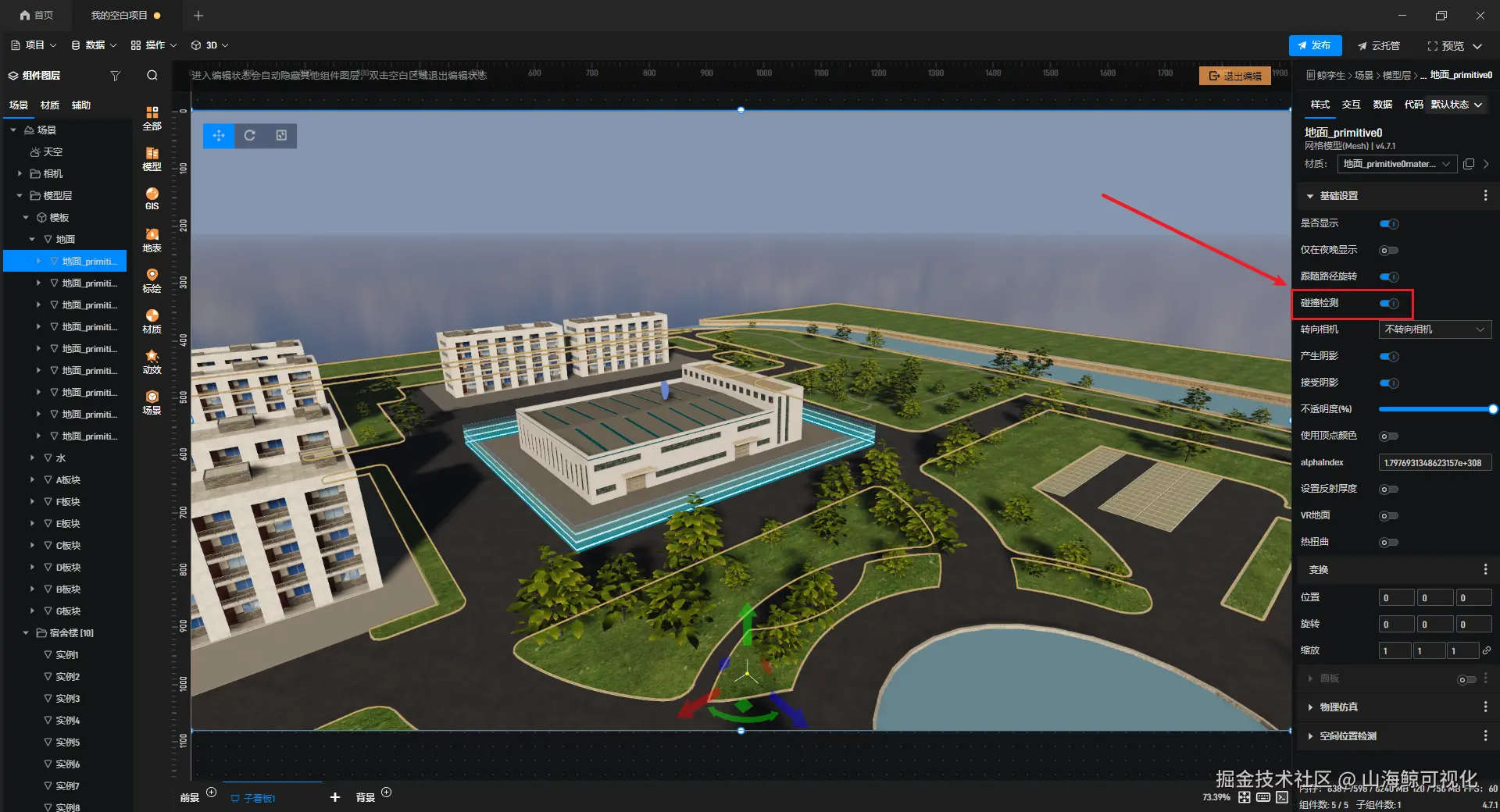1500x812 pixels.
Task: Add a new sub-board with the plus button
Action: tap(335, 797)
